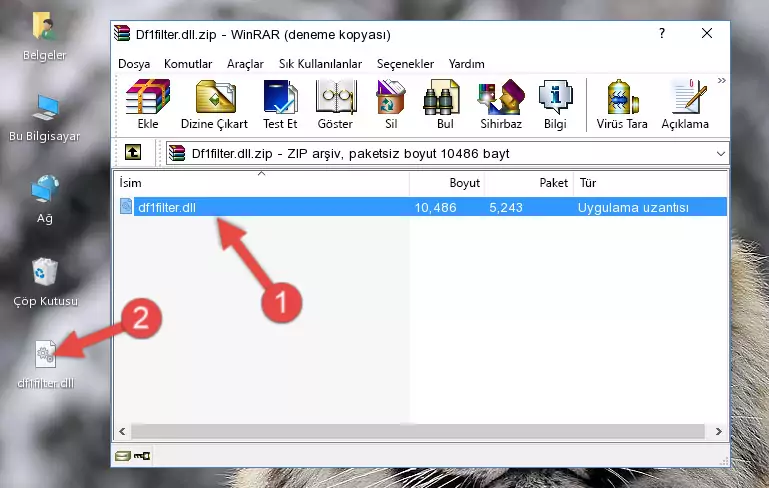769x488 pixels.
Task: Launch the Sihirbaz wizard
Action: tap(501, 104)
